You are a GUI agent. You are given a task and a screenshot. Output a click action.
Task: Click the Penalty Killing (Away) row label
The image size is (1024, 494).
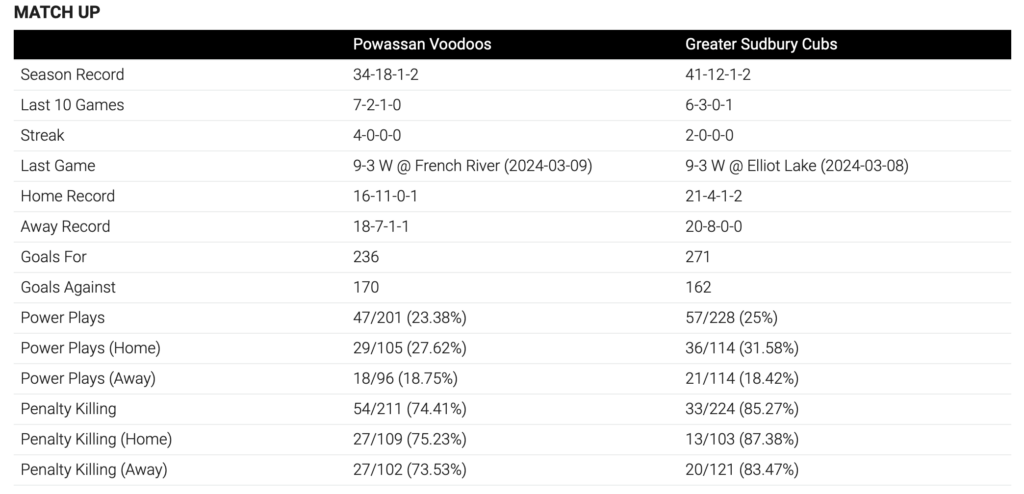[x=93, y=470]
